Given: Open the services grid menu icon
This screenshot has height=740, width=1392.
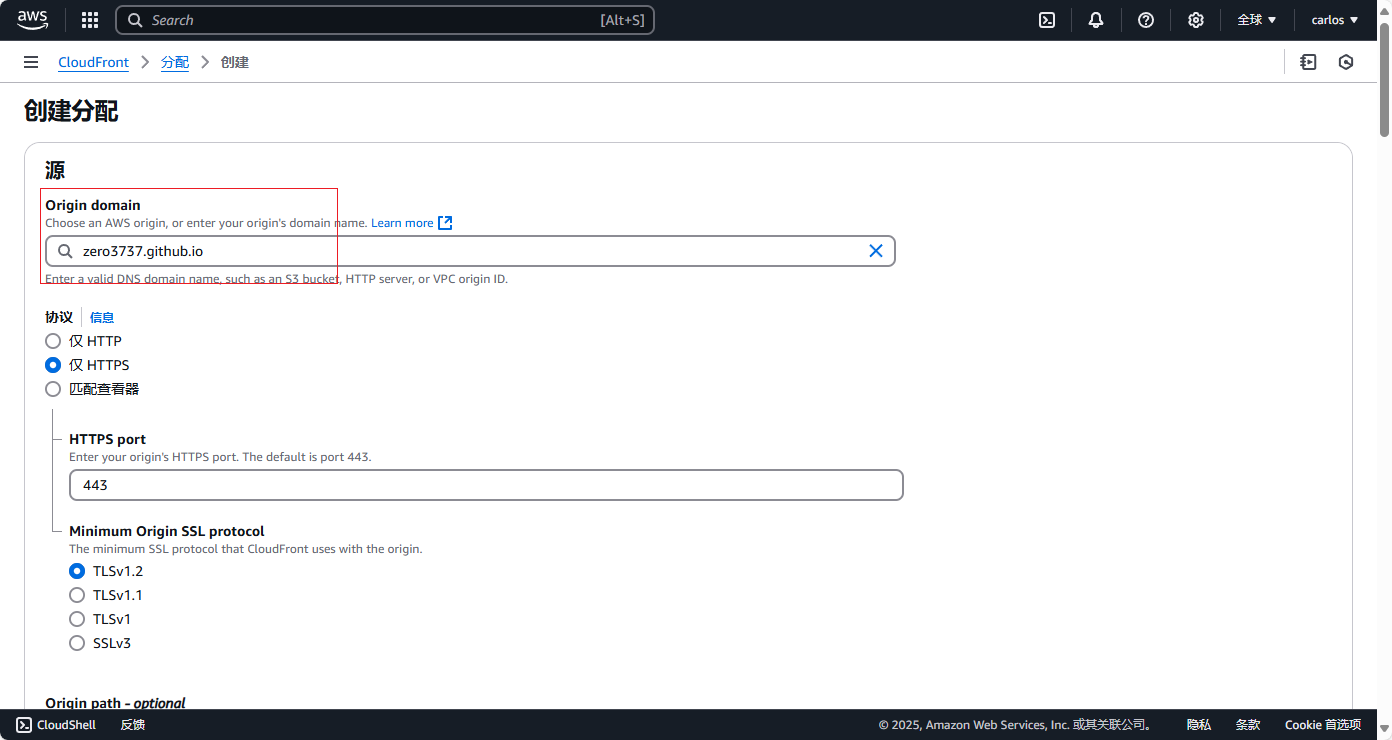Looking at the screenshot, I should (90, 20).
